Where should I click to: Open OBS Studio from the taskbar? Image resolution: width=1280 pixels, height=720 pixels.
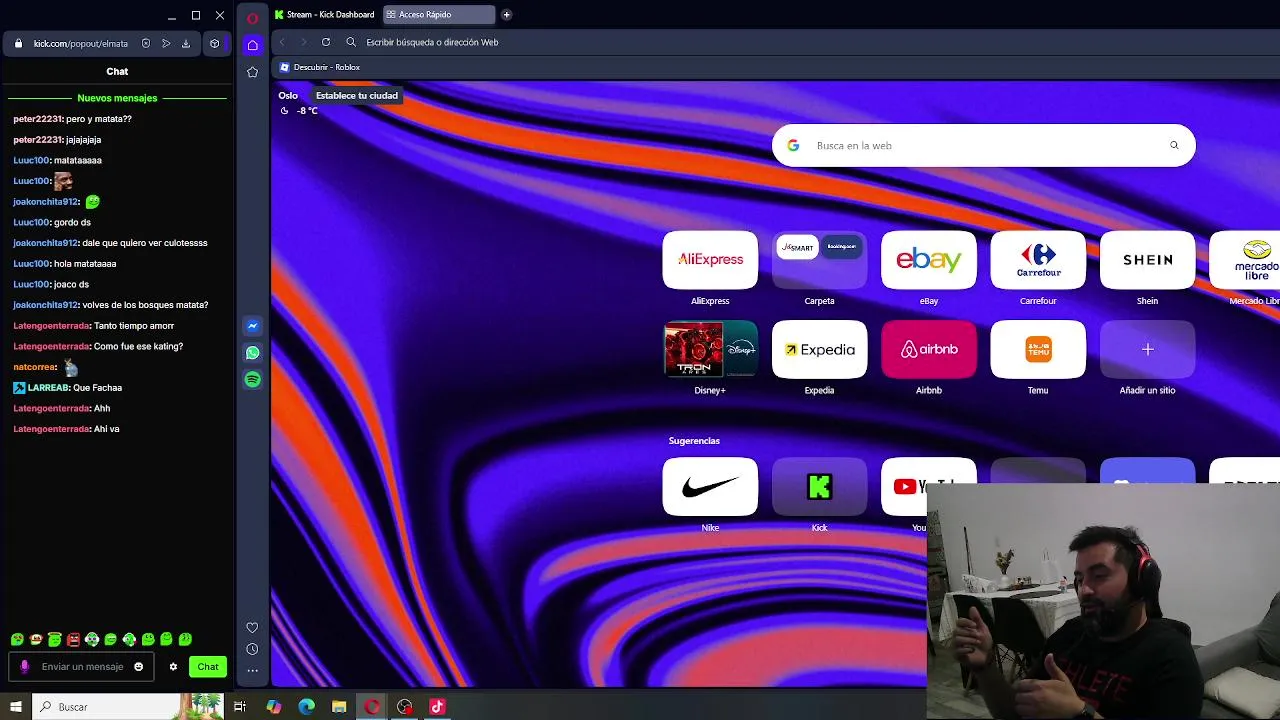404,707
